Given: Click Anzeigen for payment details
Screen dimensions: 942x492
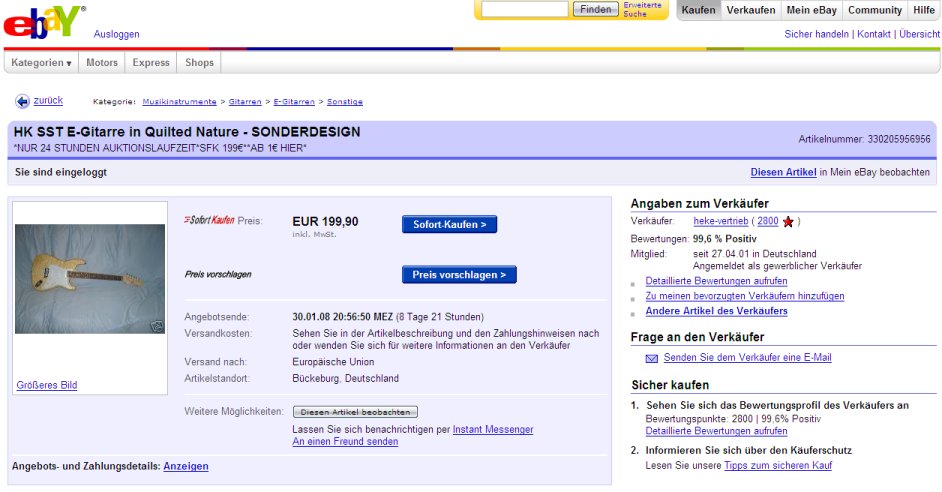Looking at the screenshot, I should point(186,466).
